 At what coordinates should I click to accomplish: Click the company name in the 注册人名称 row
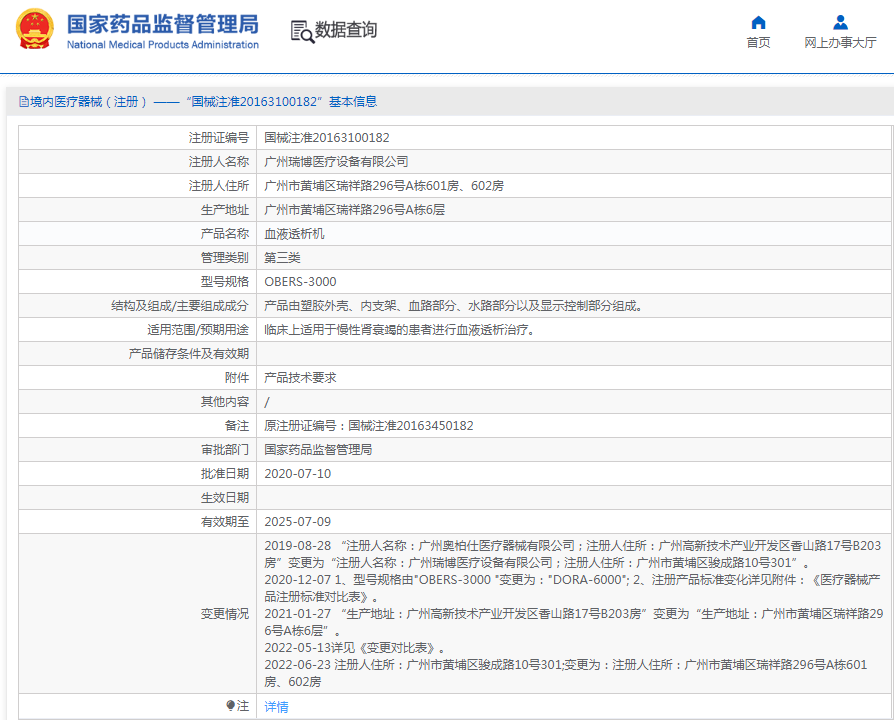336,162
